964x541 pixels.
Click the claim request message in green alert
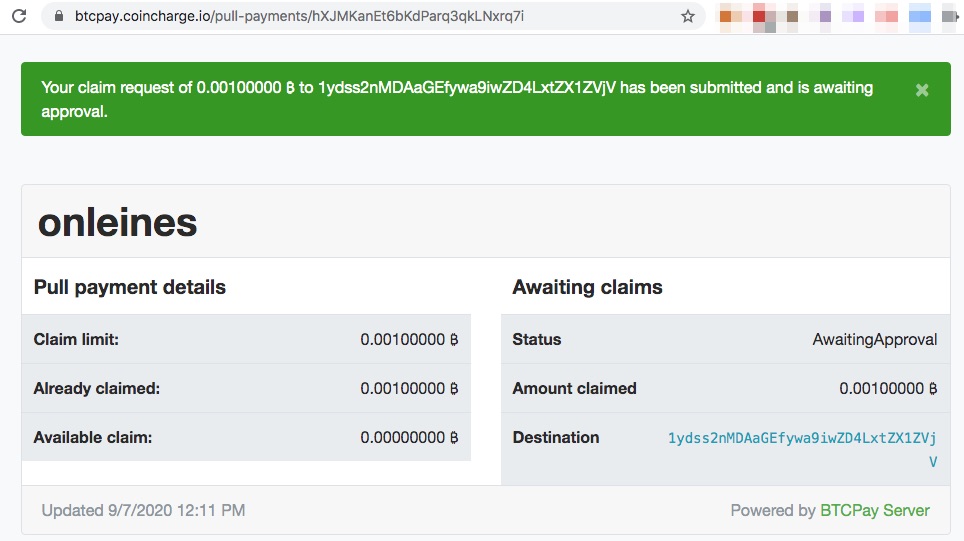point(457,99)
